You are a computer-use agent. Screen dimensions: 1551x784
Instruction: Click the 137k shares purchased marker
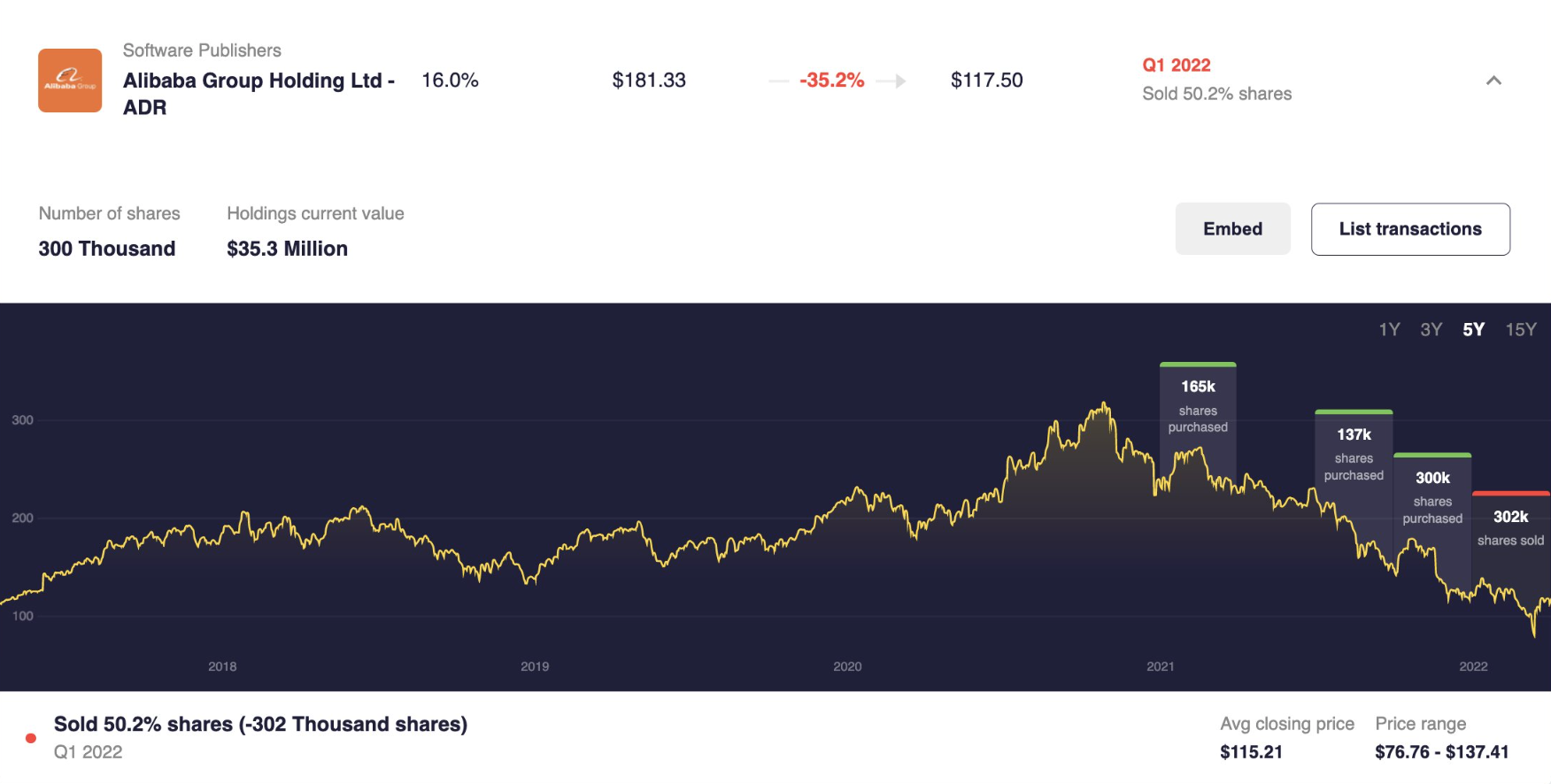(x=1354, y=453)
